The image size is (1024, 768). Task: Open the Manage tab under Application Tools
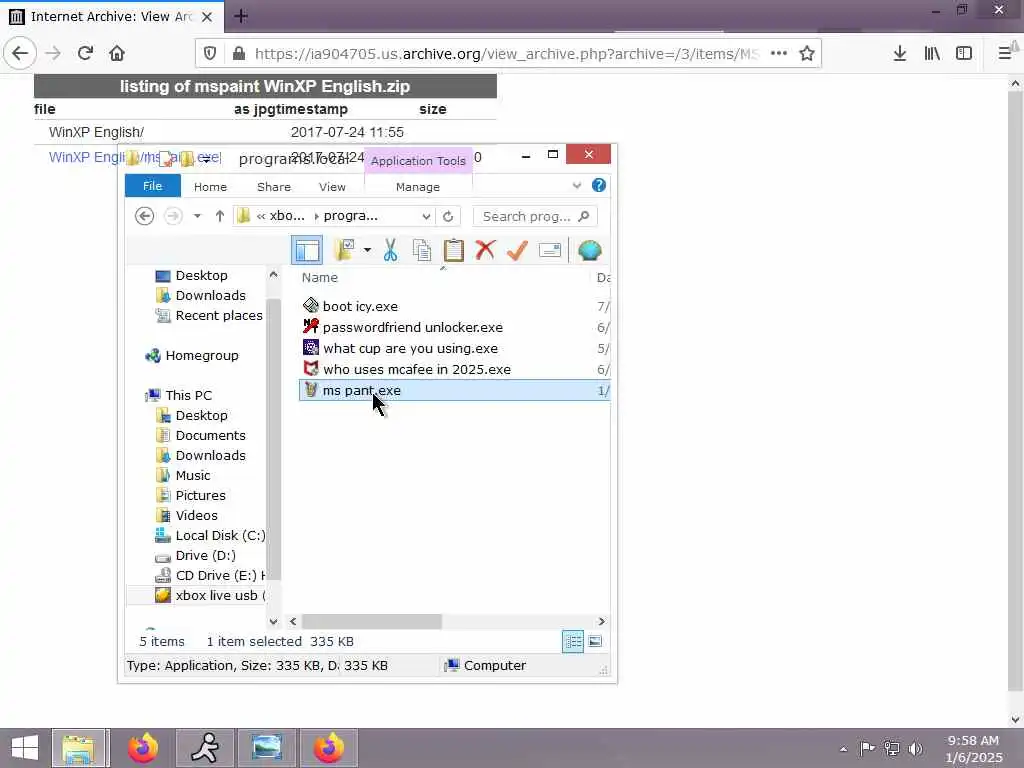click(418, 187)
